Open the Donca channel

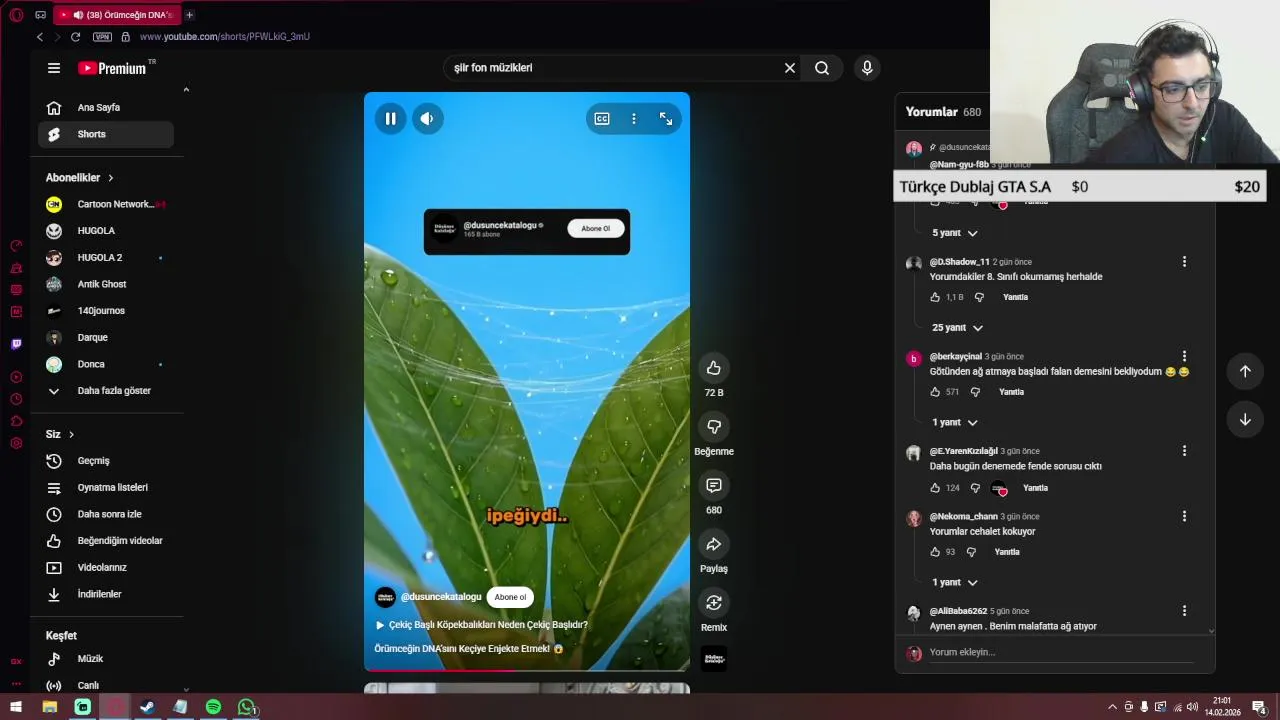(x=106, y=364)
